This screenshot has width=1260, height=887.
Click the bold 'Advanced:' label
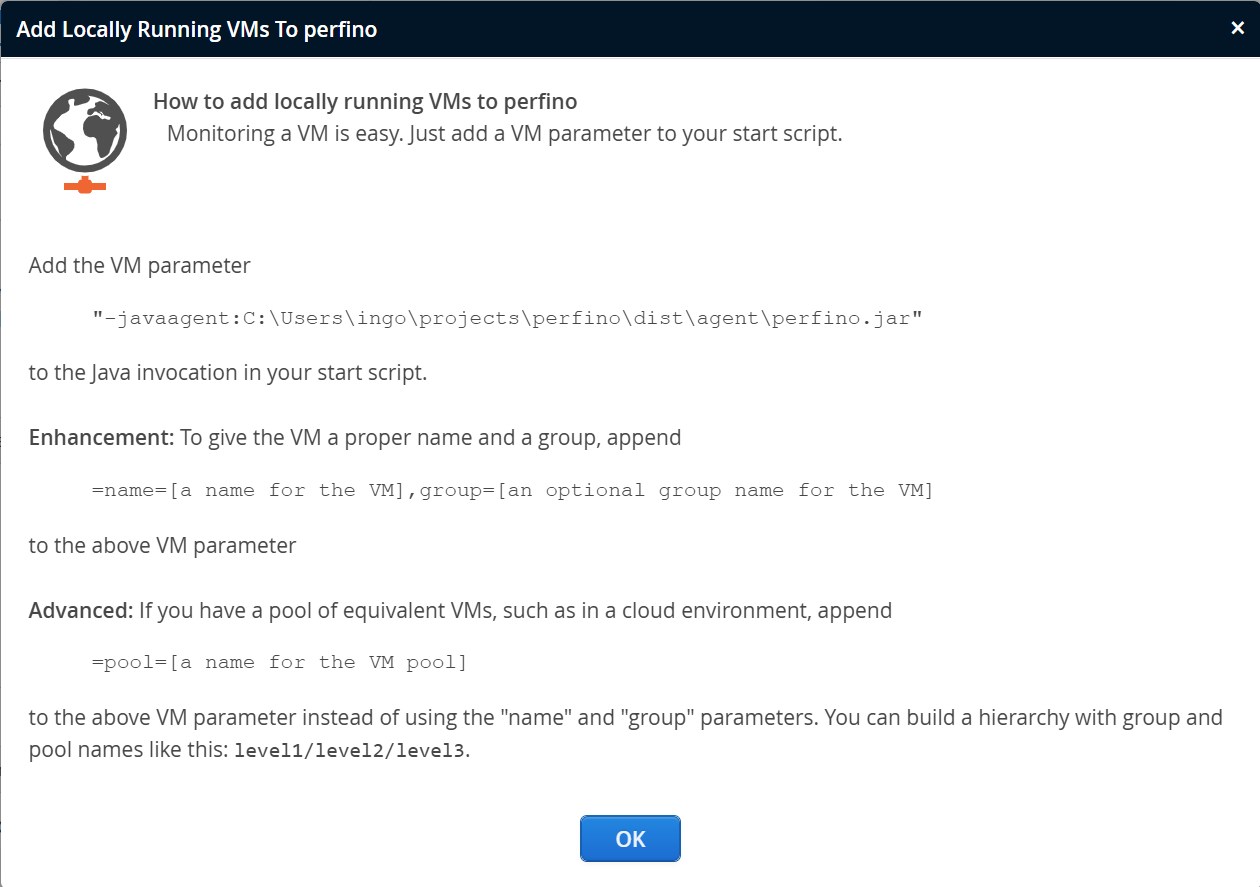81,610
